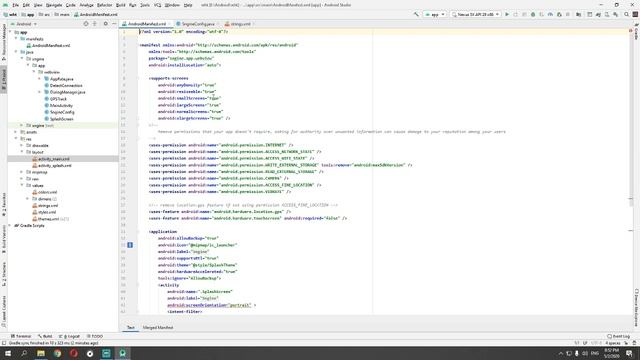The width and height of the screenshot is (640, 360).
Task: Select the Text tab below the editor
Action: point(131,327)
